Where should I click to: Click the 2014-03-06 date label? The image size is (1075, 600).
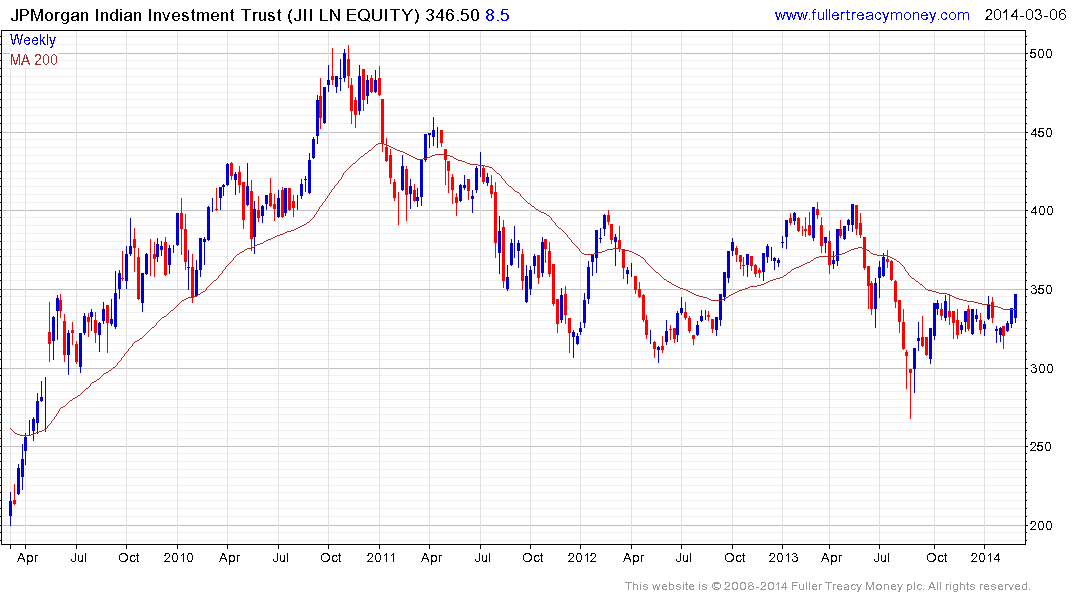click(1025, 15)
